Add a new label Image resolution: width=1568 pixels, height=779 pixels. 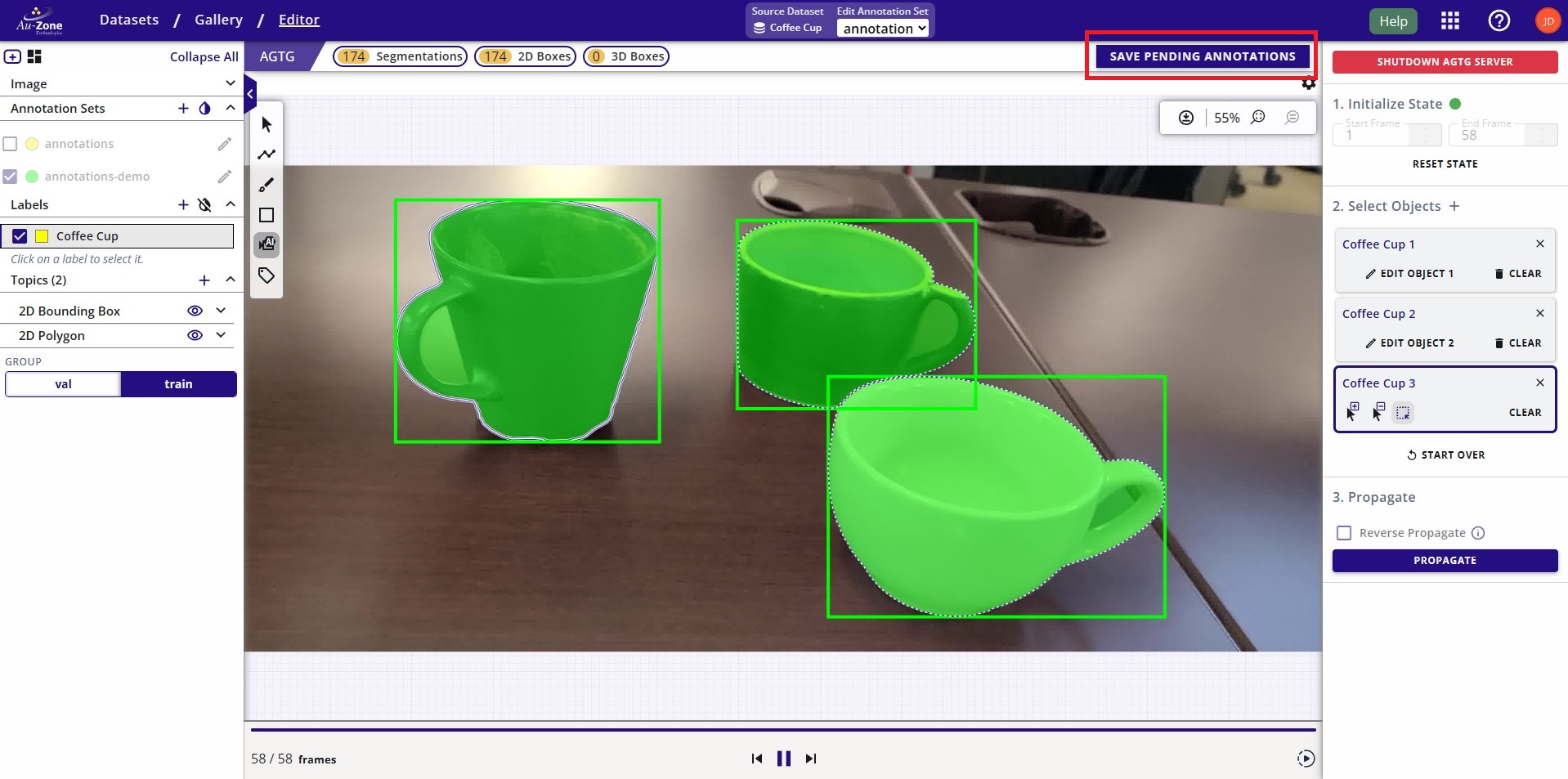point(183,205)
